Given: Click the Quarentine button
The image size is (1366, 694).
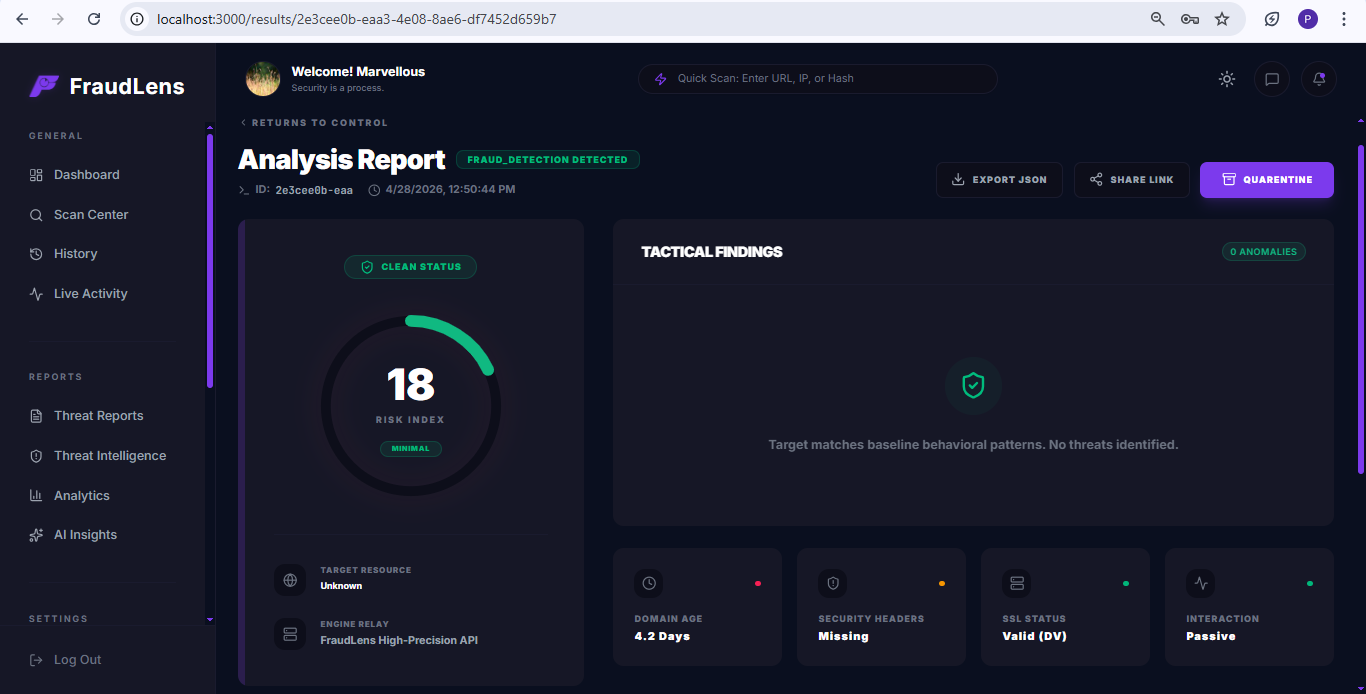Looking at the screenshot, I should (x=1267, y=180).
